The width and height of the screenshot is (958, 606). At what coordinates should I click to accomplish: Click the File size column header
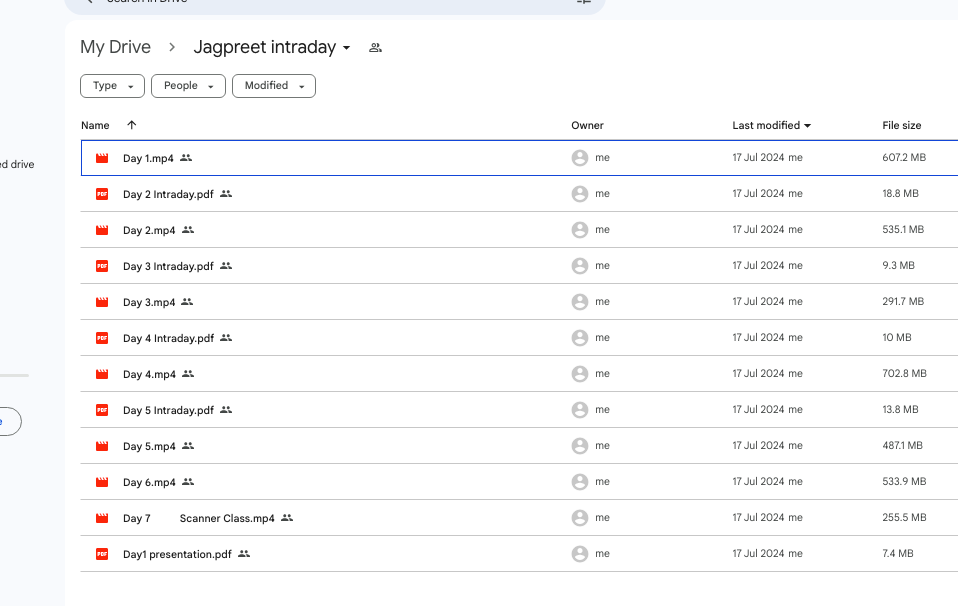tap(901, 125)
